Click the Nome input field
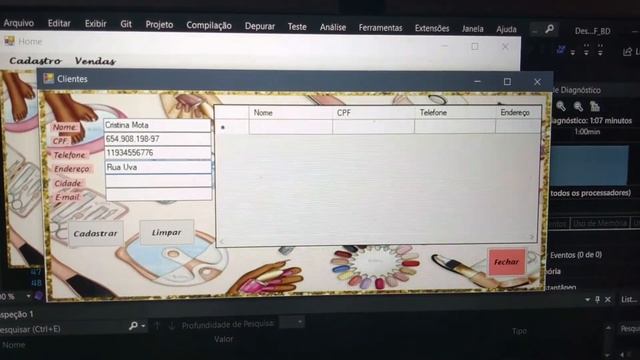 click(157, 125)
